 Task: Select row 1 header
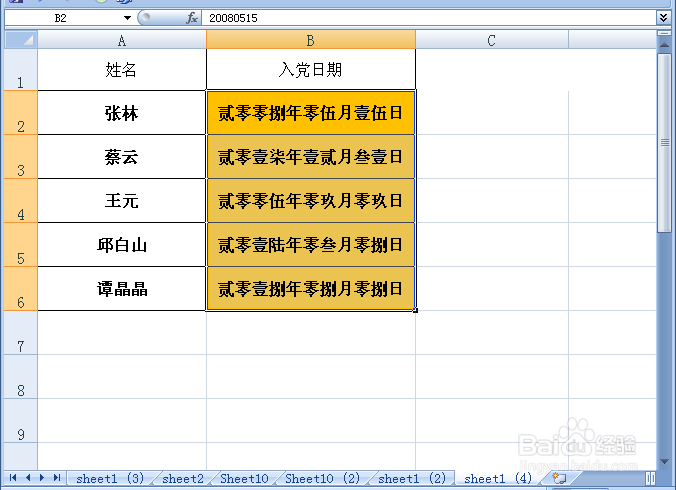point(21,70)
